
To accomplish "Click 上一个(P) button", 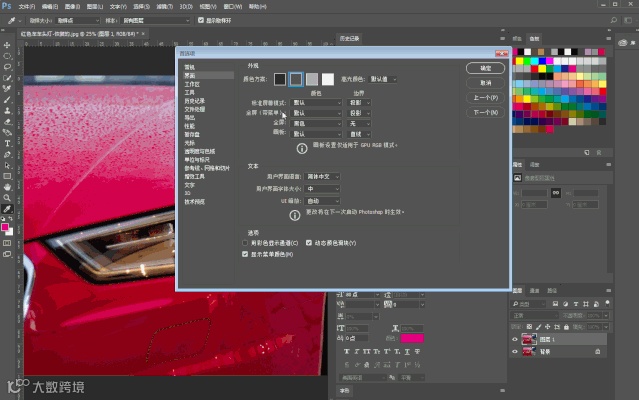I will [x=485, y=98].
